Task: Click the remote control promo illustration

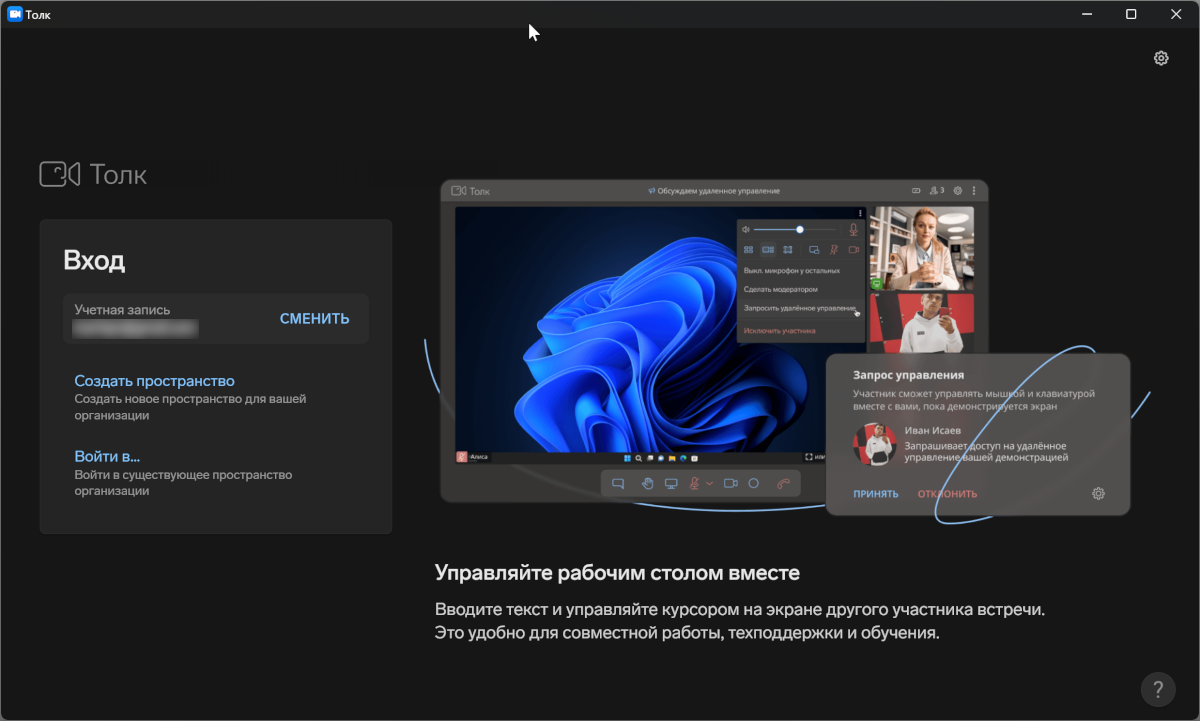Action: [x=785, y=352]
